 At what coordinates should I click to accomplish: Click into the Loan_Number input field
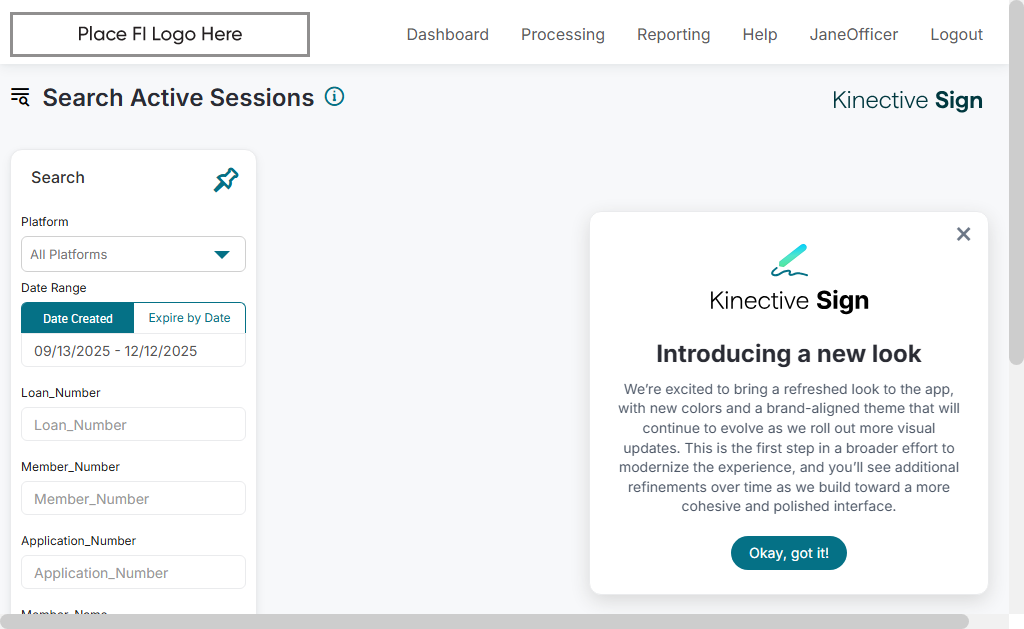click(x=133, y=425)
